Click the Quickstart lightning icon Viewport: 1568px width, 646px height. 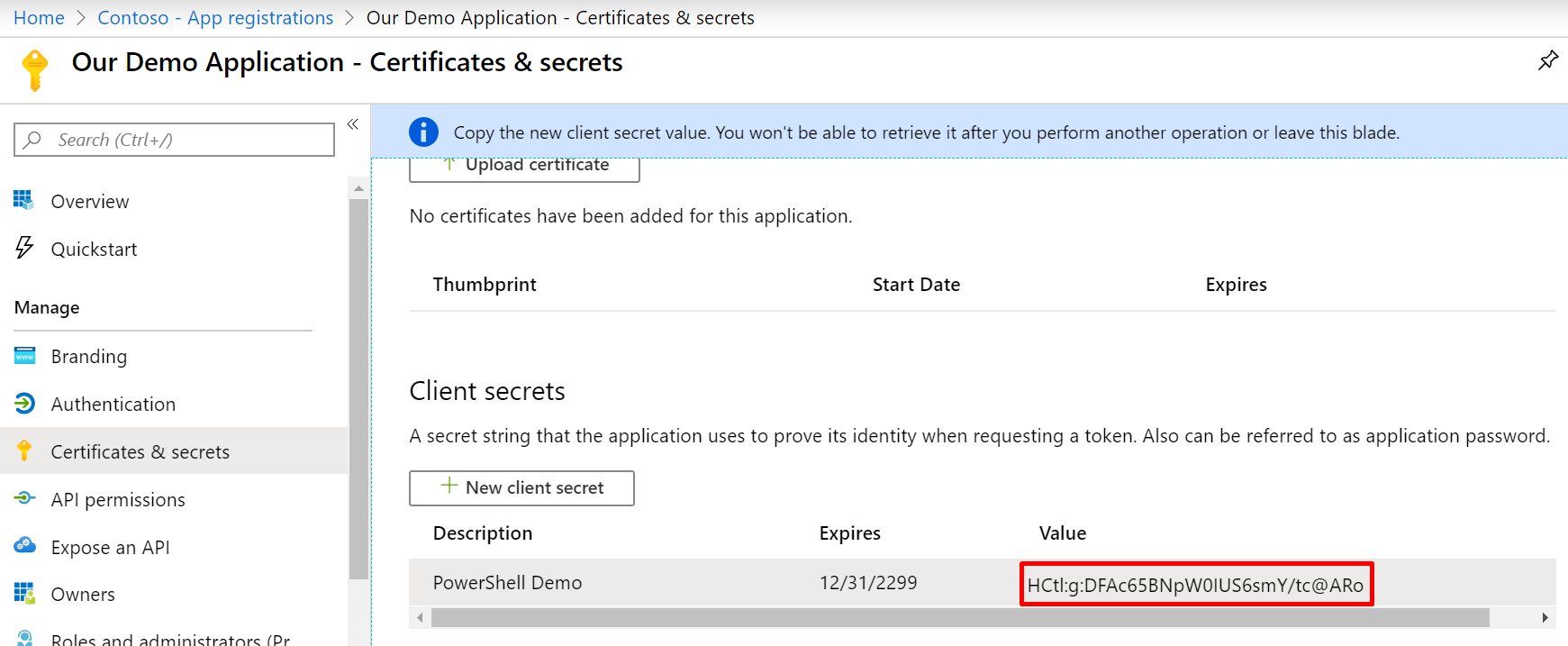coord(24,248)
